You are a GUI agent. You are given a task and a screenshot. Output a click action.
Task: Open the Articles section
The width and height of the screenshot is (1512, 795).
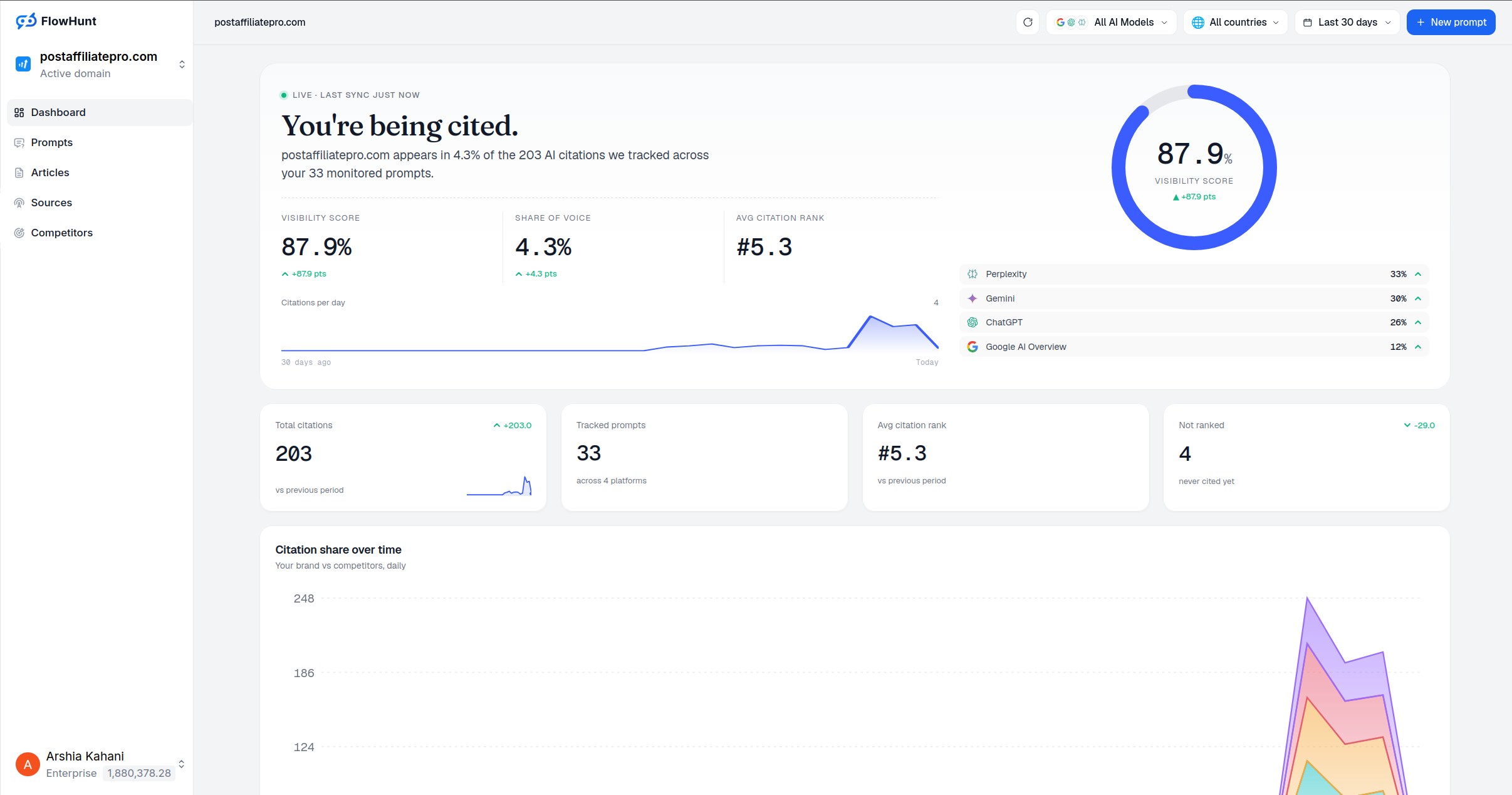(x=100, y=172)
